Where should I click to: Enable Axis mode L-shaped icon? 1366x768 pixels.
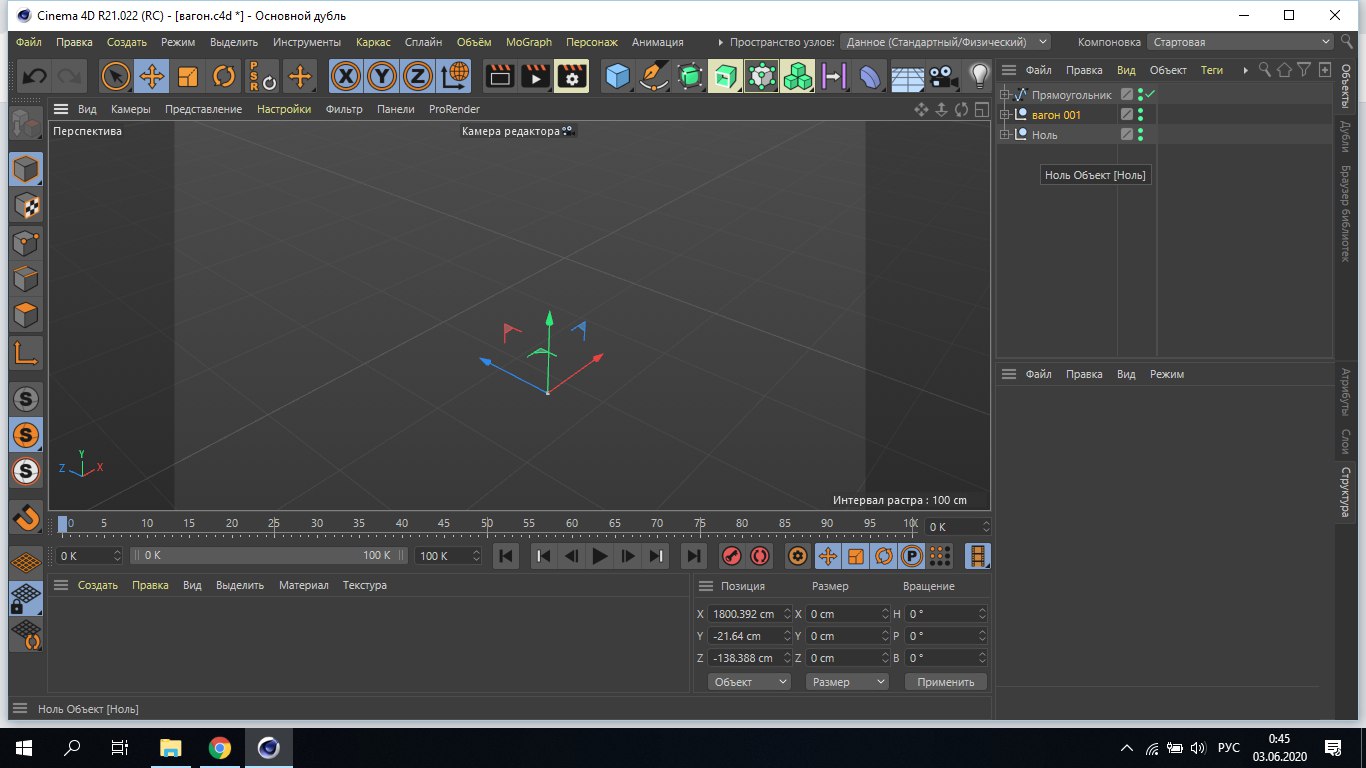pyautogui.click(x=26, y=352)
